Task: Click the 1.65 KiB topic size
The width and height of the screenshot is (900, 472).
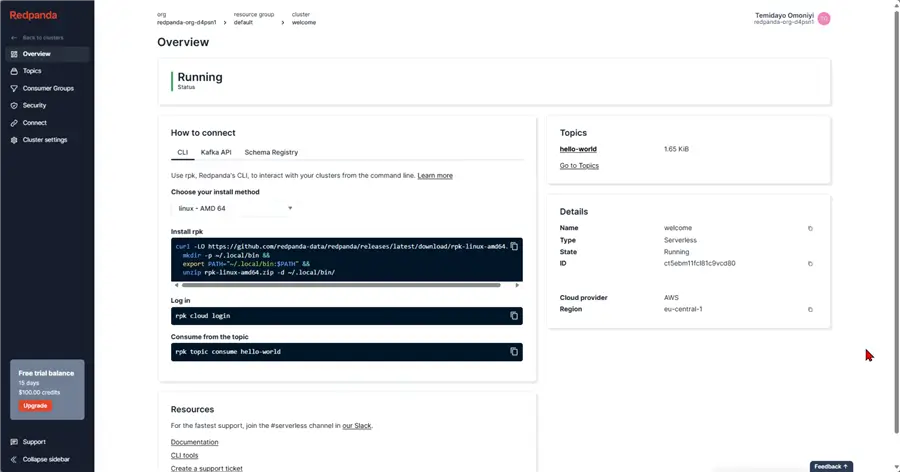Action: click(676, 149)
